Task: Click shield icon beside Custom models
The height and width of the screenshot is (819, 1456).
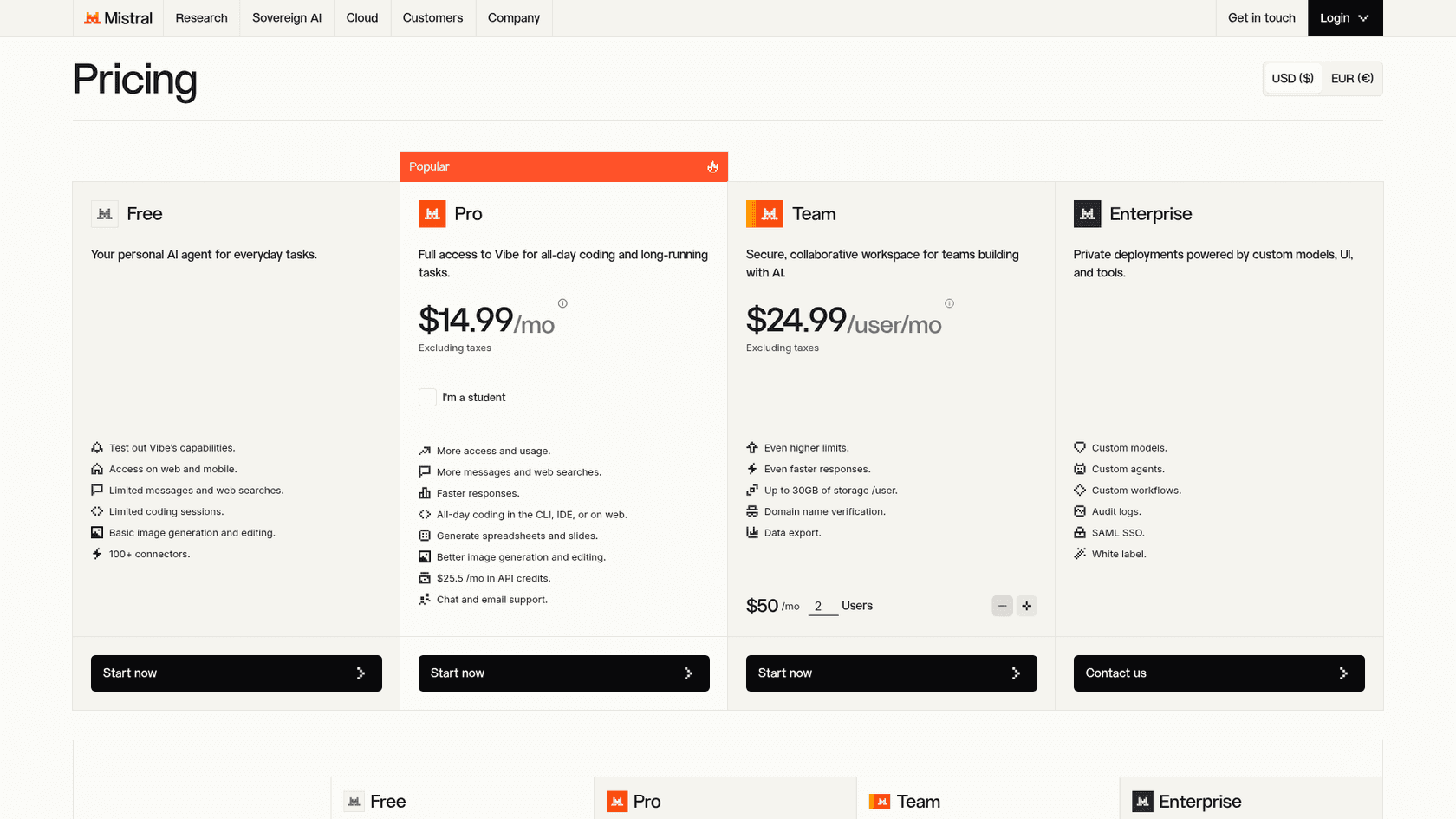Action: [1080, 448]
